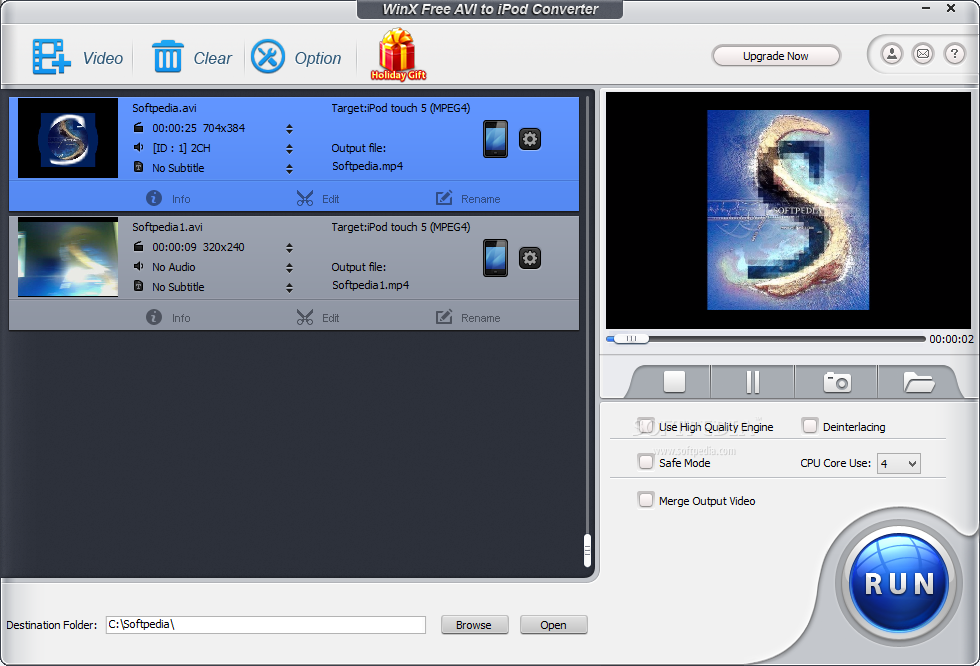
Task: Click the Open destination folder button
Action: [553, 625]
